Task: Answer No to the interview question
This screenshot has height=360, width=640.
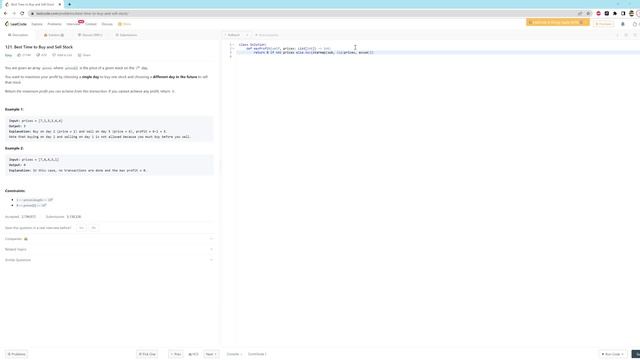Action: (x=93, y=228)
